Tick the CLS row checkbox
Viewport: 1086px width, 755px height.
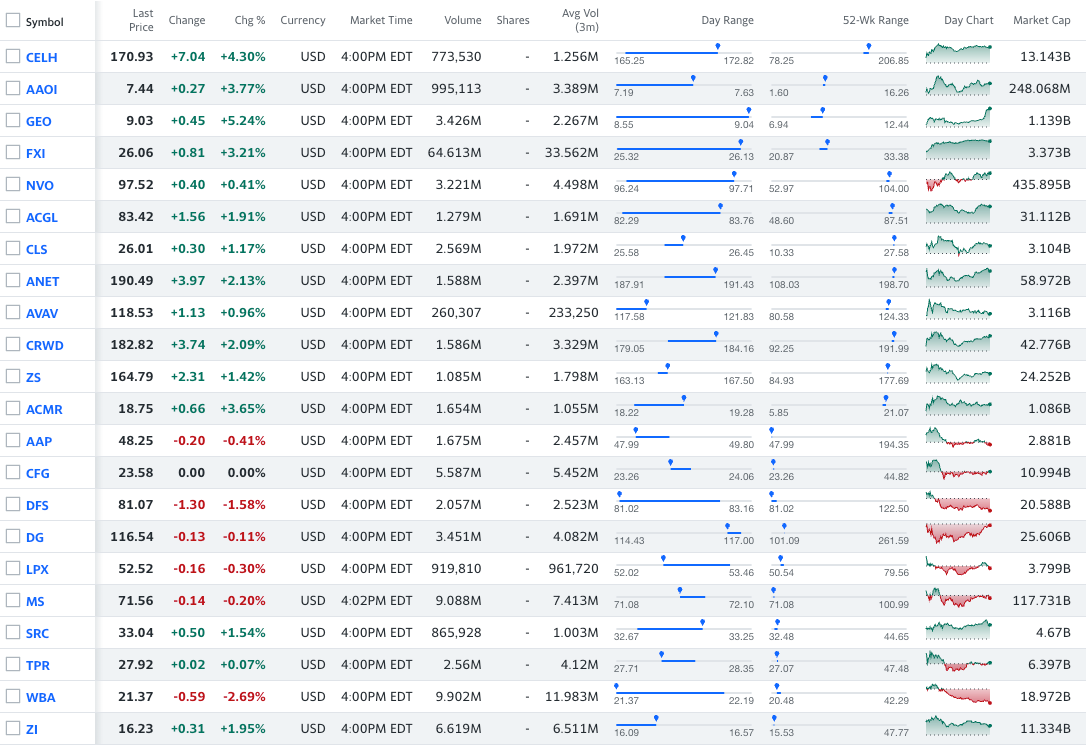coord(12,248)
